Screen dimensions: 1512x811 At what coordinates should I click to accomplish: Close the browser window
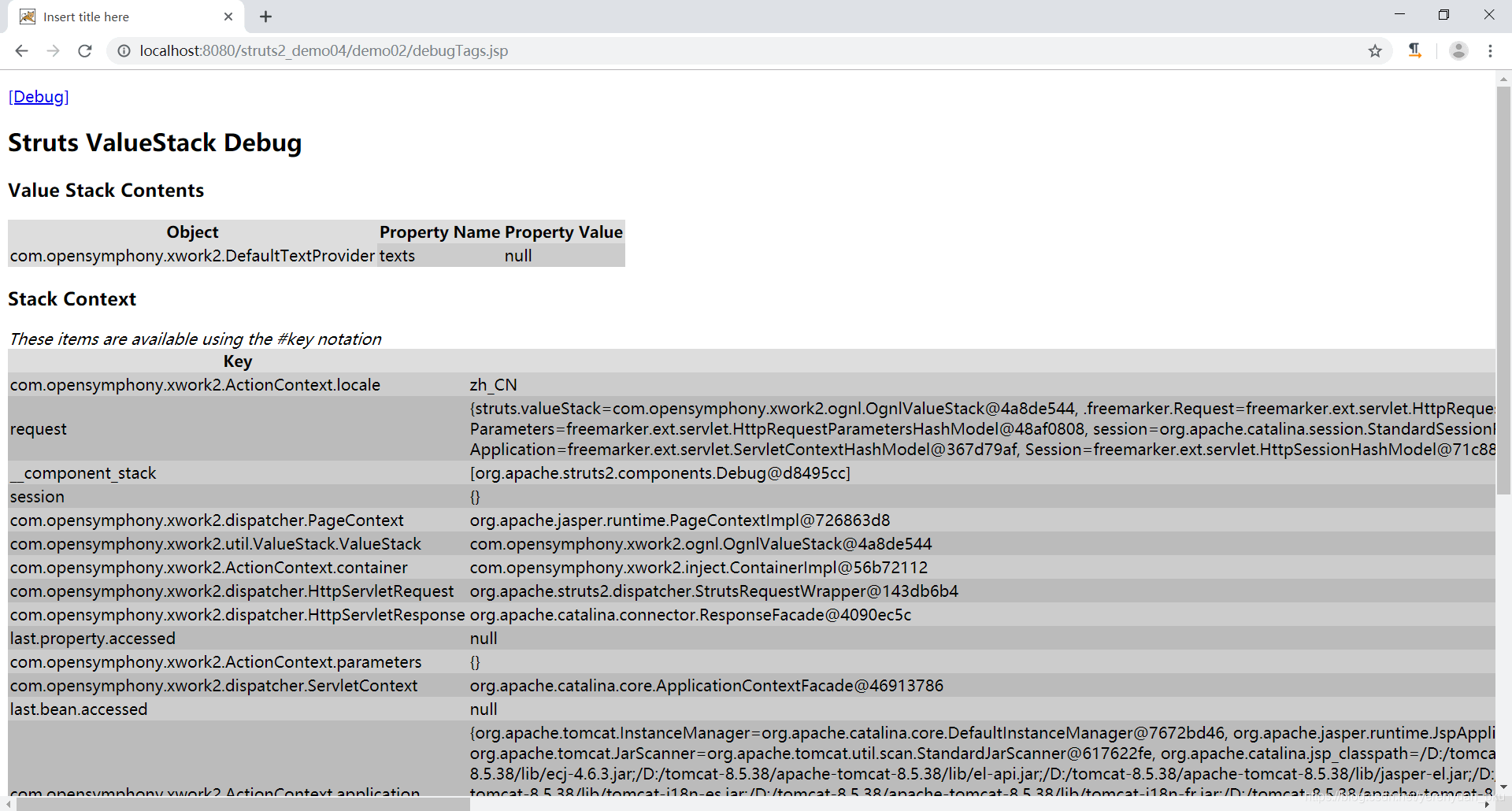click(x=1489, y=15)
